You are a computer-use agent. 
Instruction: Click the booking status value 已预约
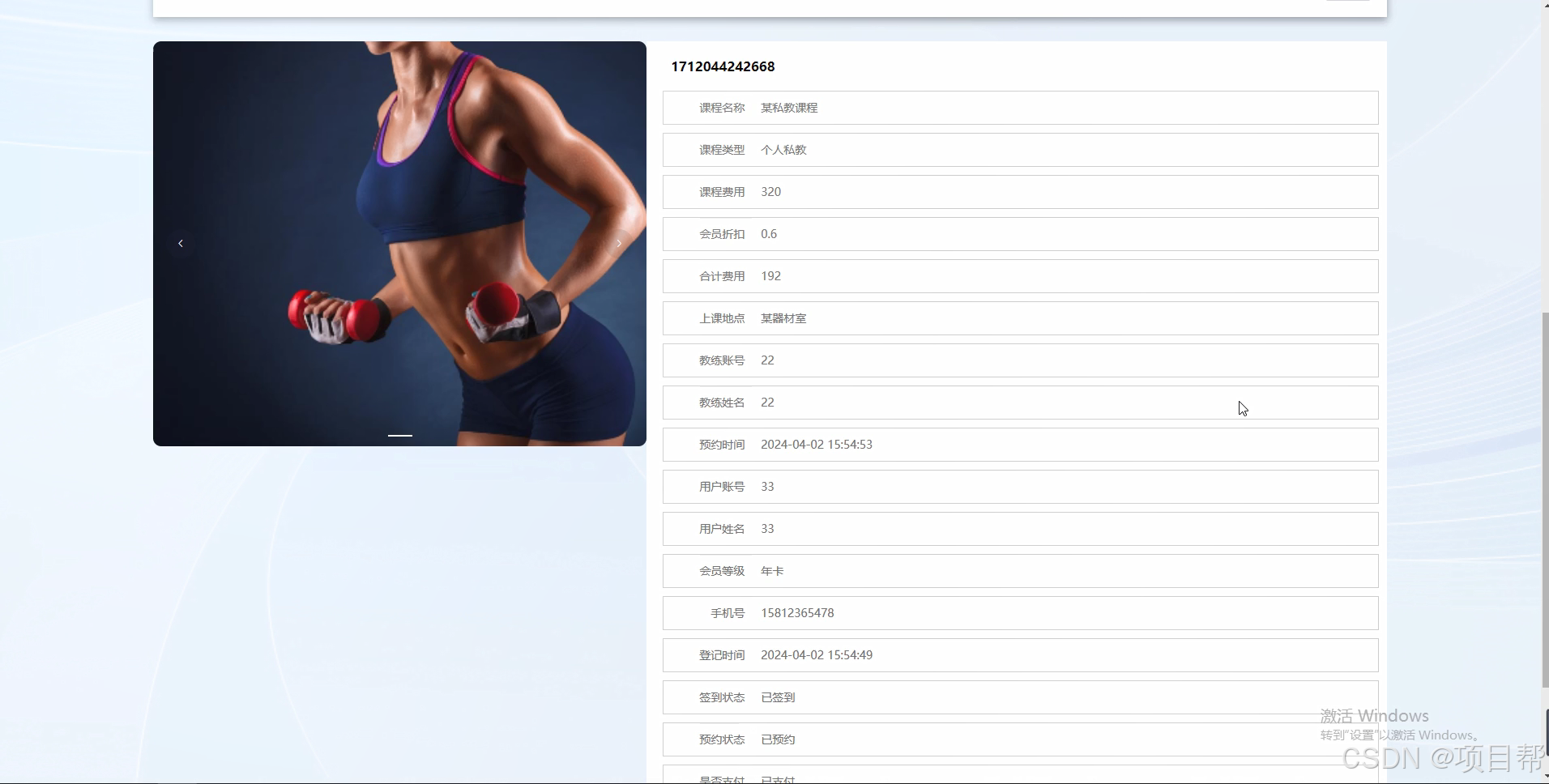778,739
